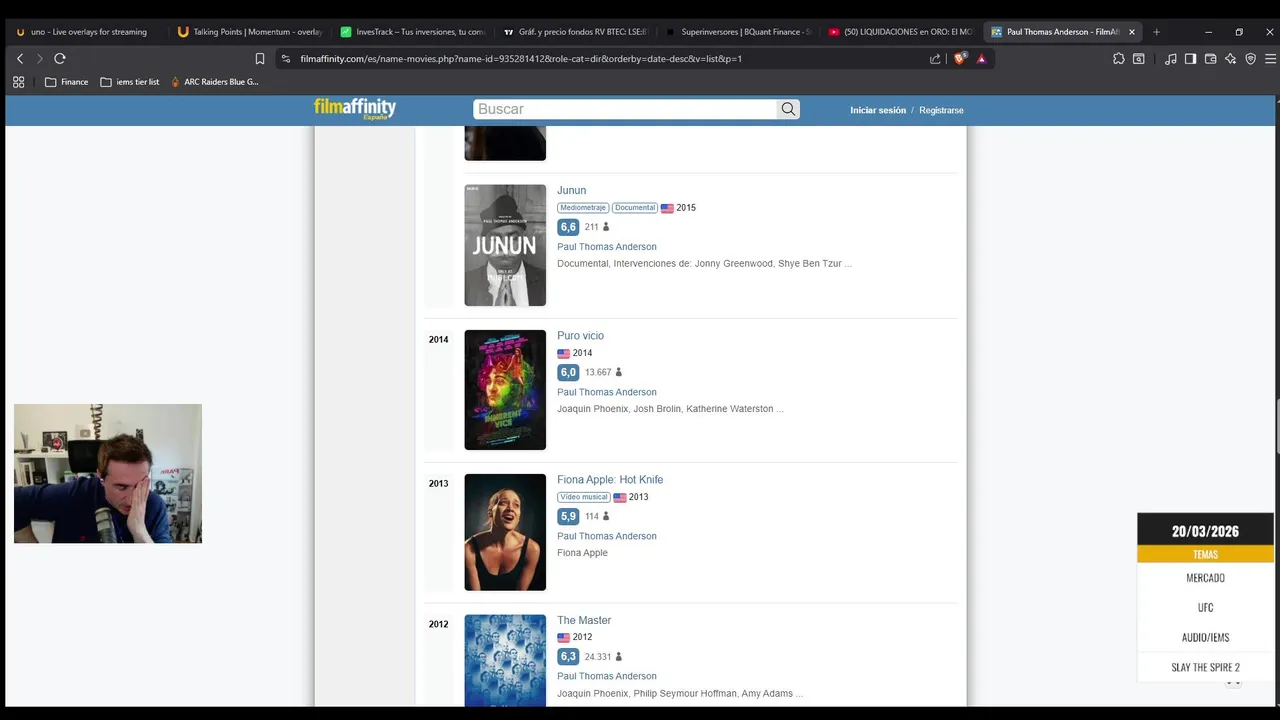Open the ARC Raiders Blue G... bookmark
Image resolution: width=1280 pixels, height=720 pixels.
click(214, 82)
